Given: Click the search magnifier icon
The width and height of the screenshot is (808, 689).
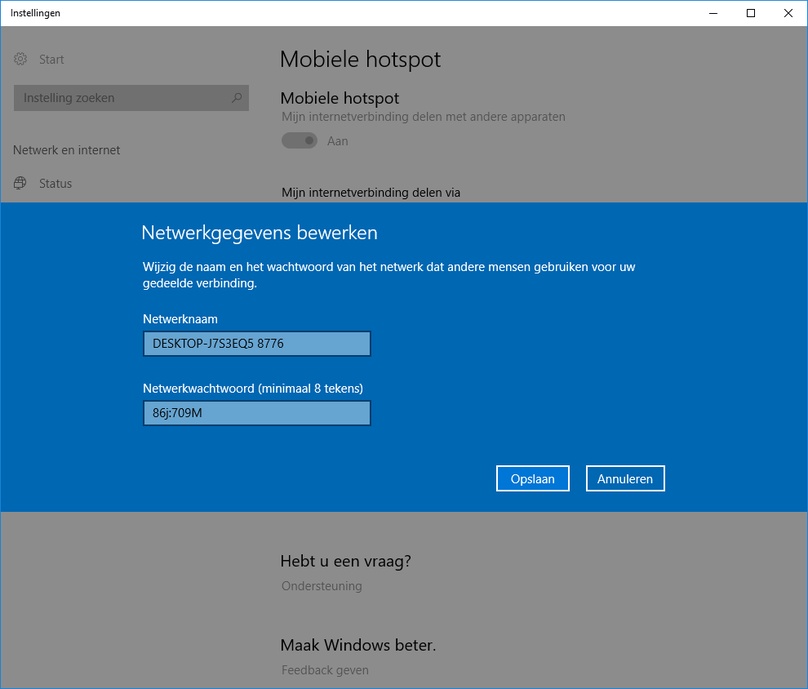Looking at the screenshot, I should 237,97.
